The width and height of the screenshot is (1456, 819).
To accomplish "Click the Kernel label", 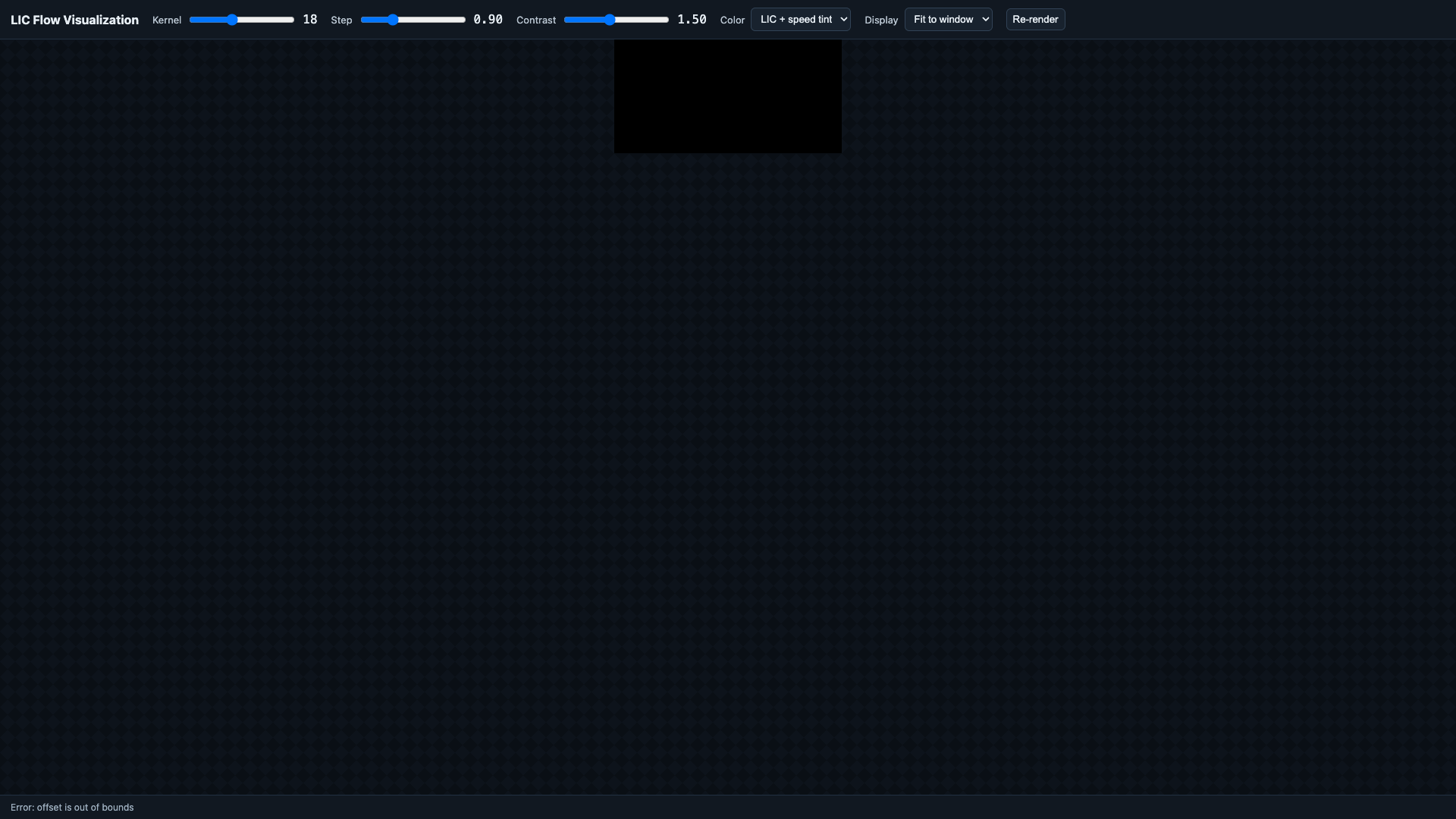I will click(167, 20).
